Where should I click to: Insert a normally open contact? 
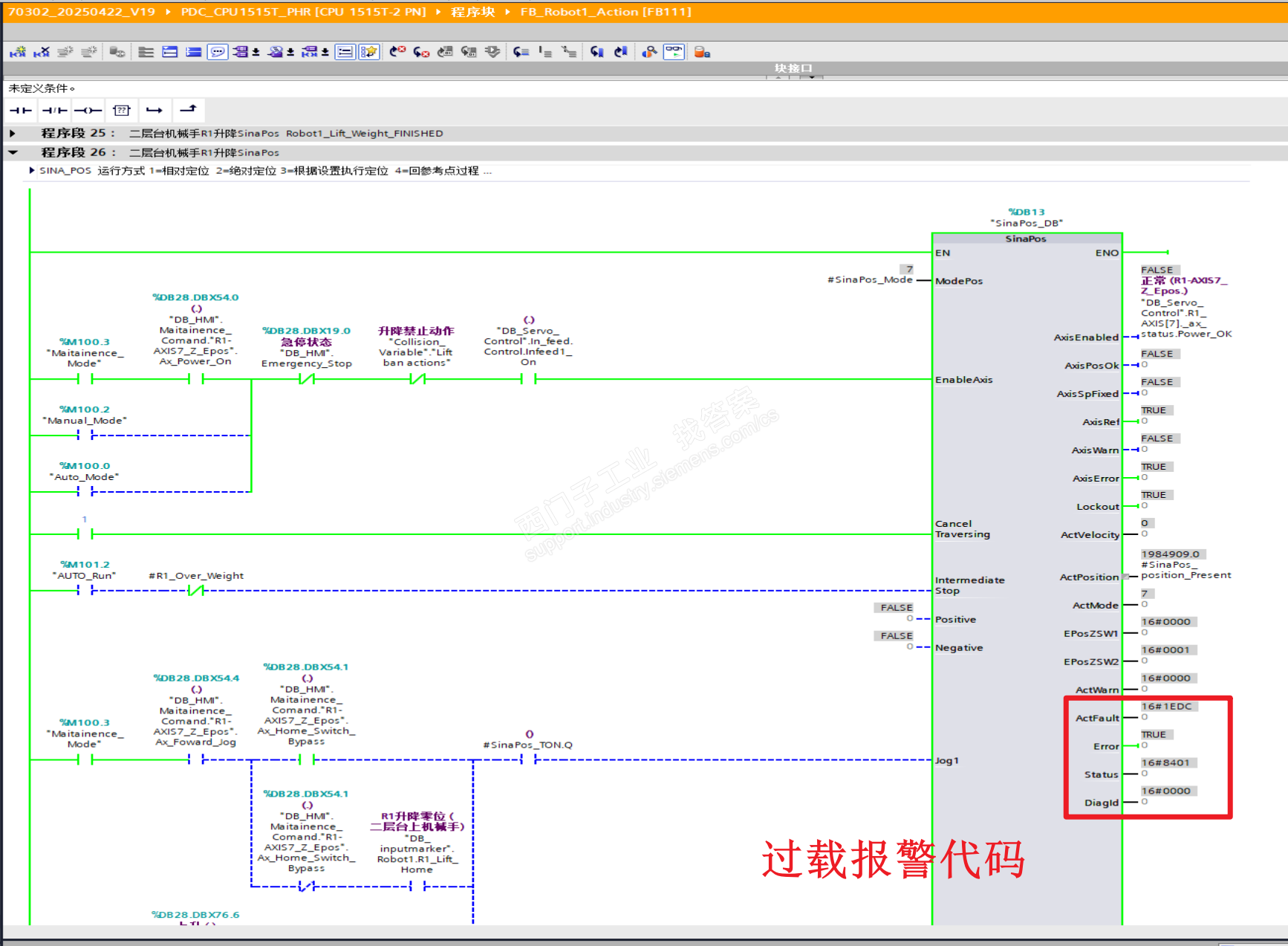21,111
